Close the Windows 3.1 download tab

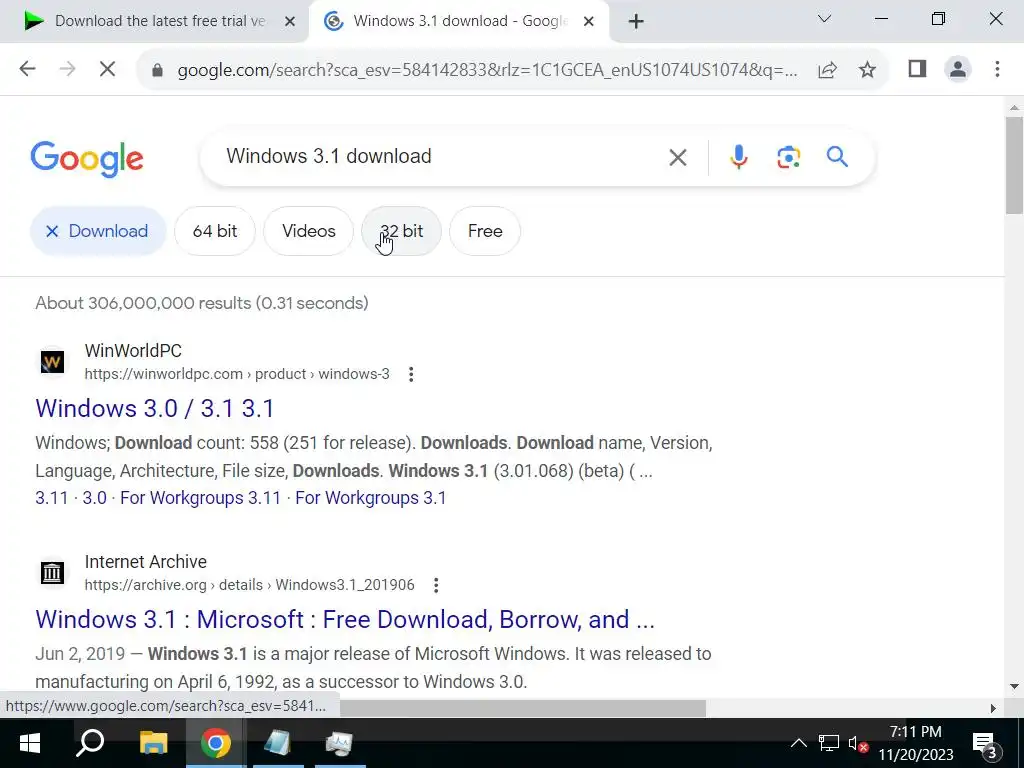click(588, 22)
